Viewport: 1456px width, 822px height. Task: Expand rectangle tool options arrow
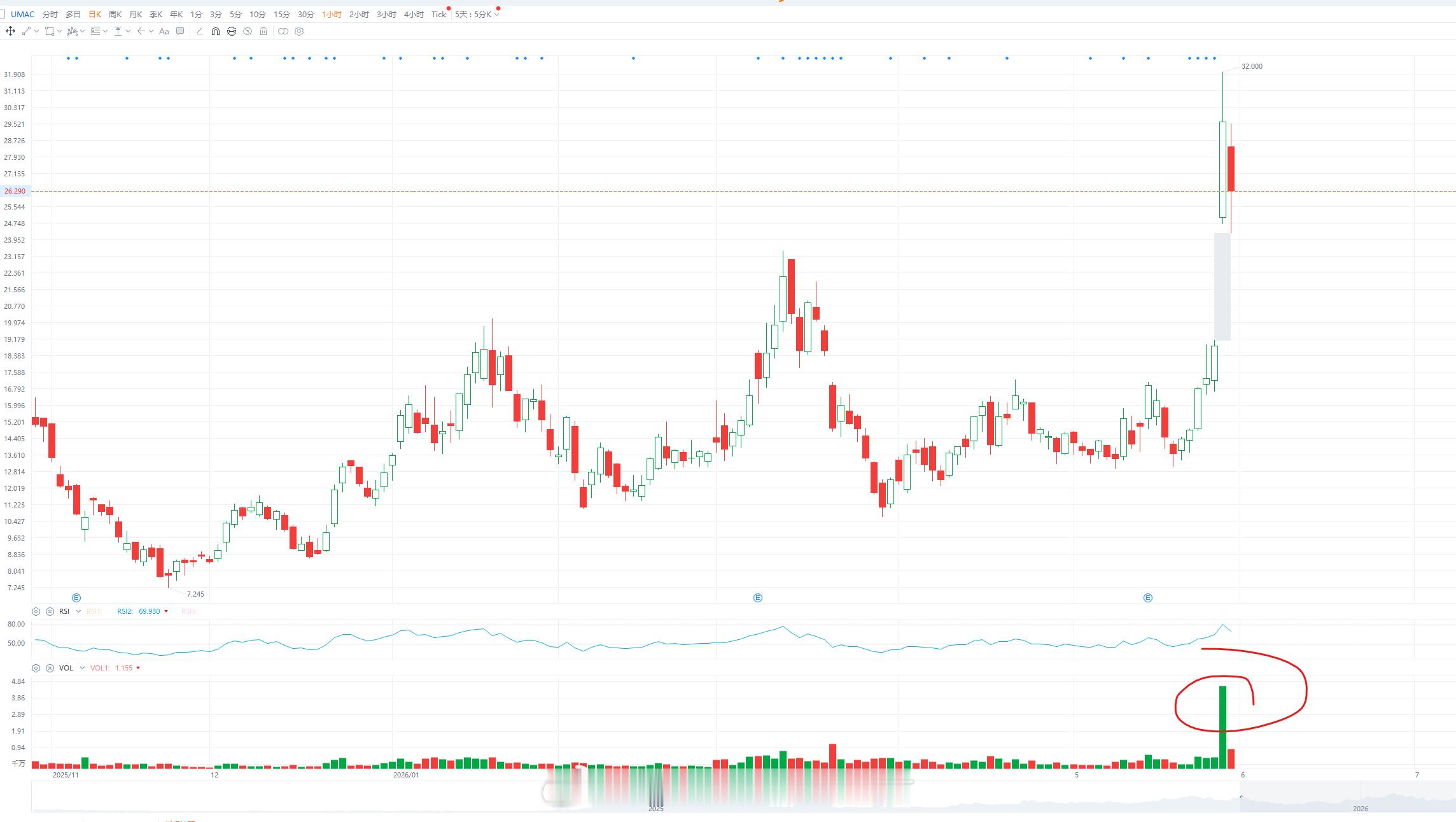point(60,31)
